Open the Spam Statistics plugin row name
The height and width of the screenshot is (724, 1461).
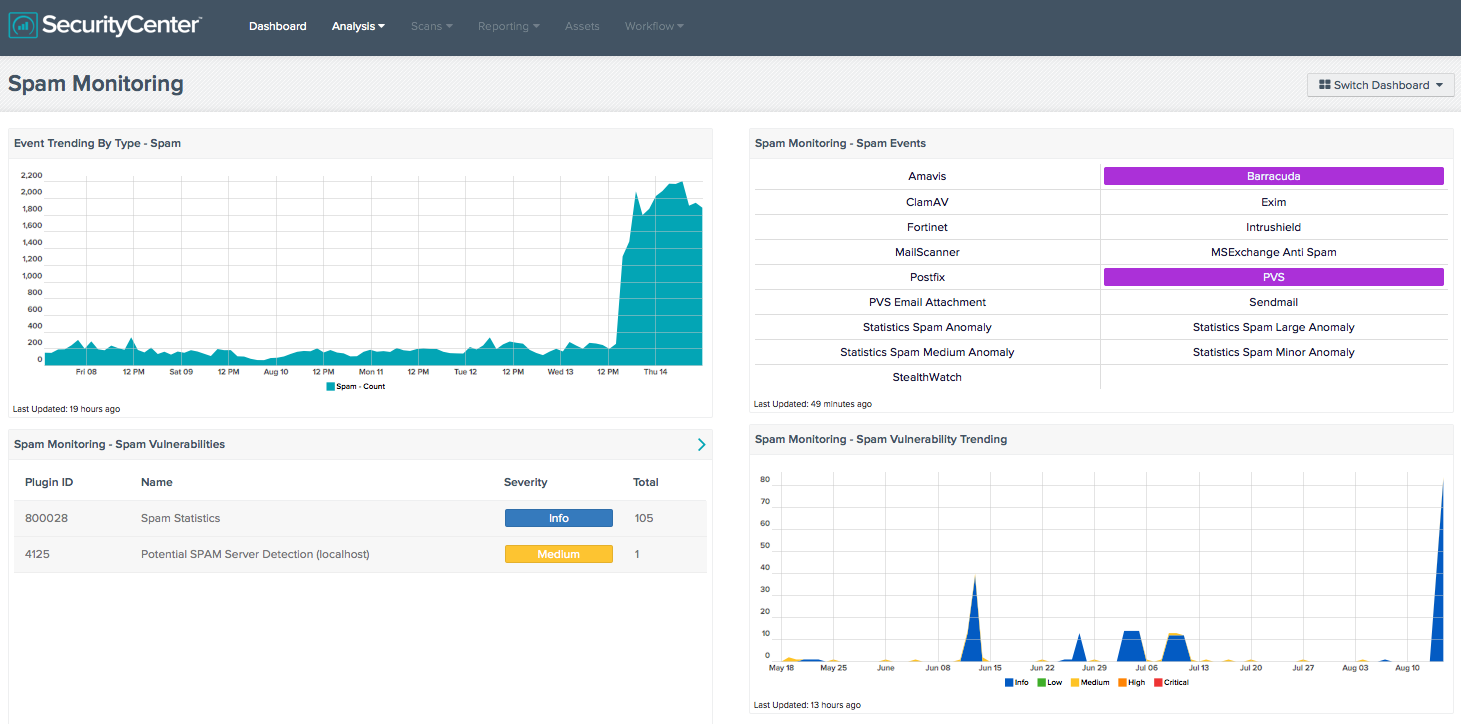pos(180,518)
